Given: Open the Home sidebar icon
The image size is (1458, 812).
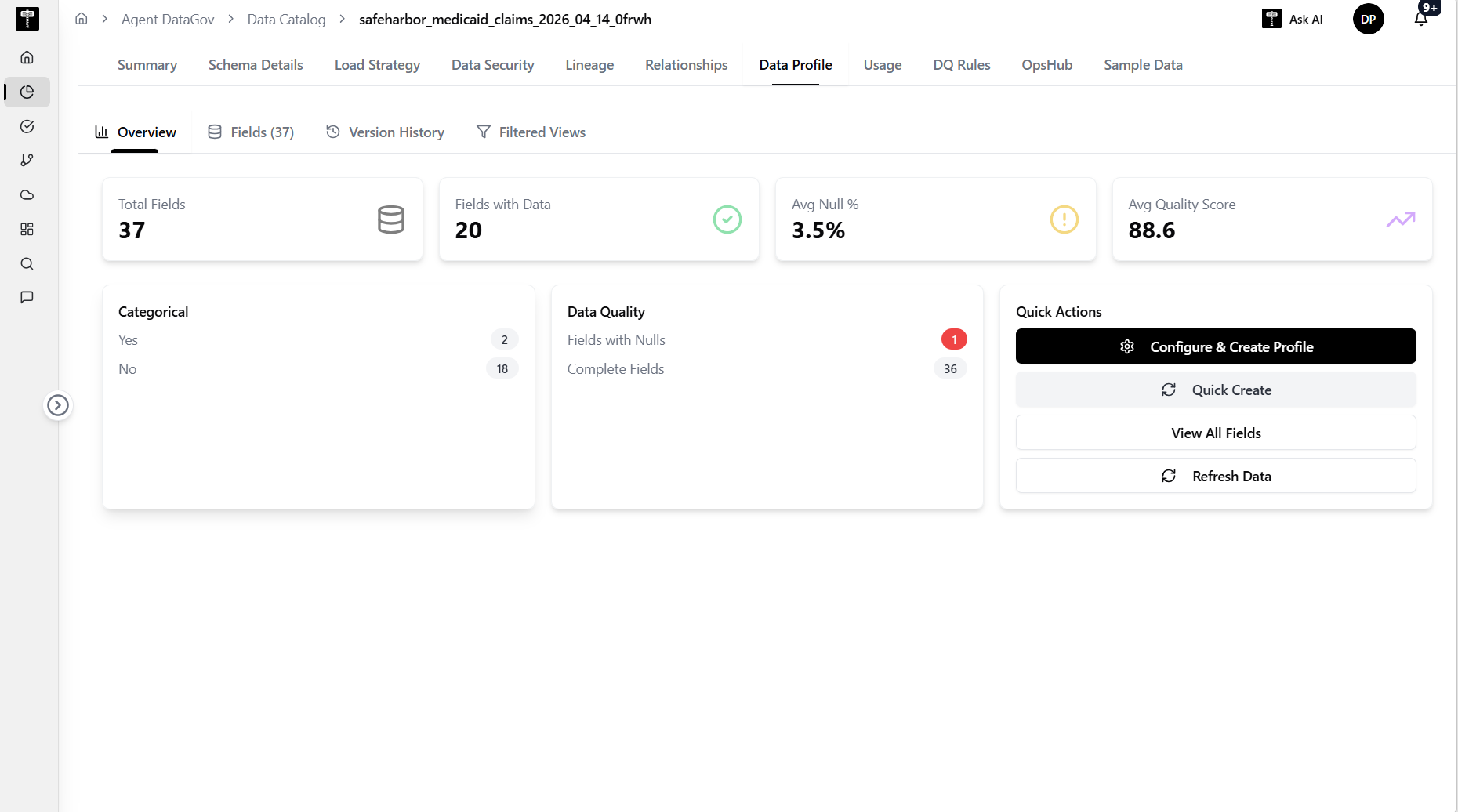Looking at the screenshot, I should click(x=27, y=57).
